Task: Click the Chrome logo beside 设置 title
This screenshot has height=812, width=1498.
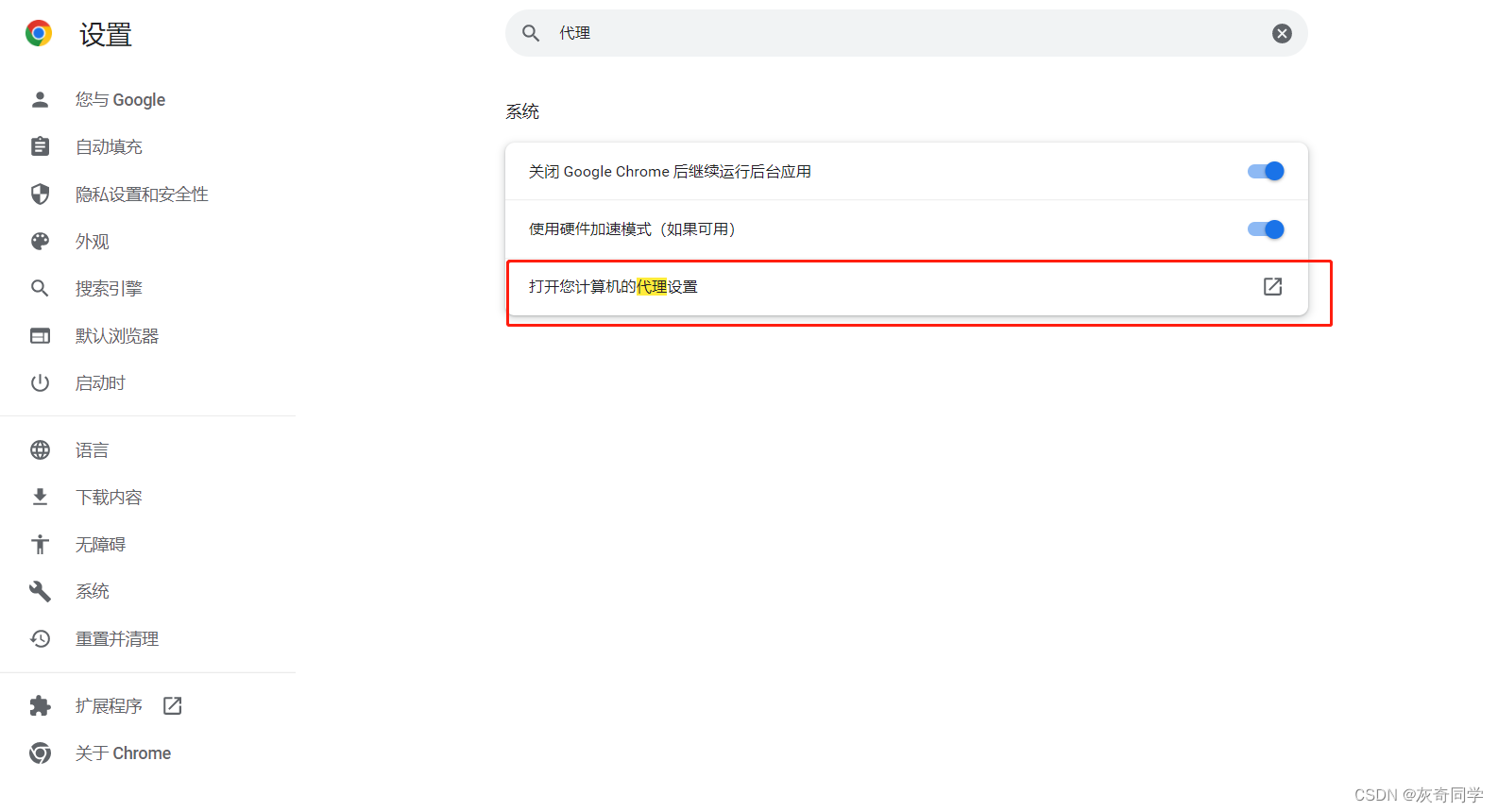Action: point(39,34)
